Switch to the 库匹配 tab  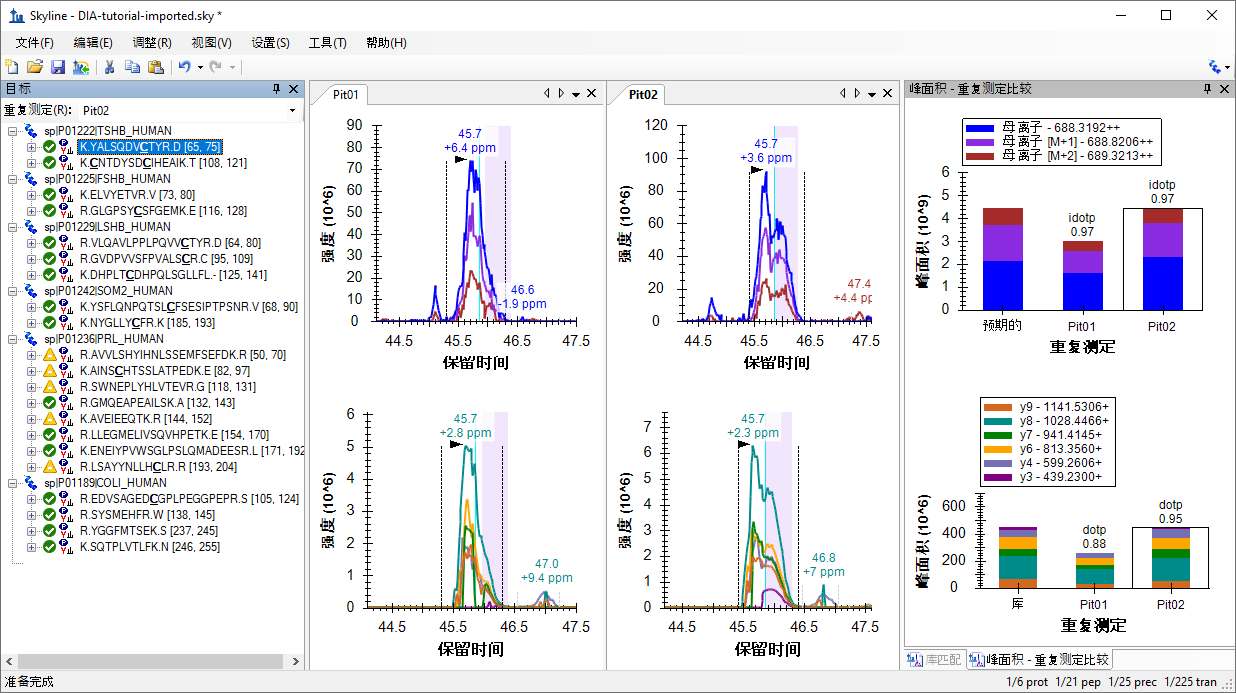[x=934, y=660]
